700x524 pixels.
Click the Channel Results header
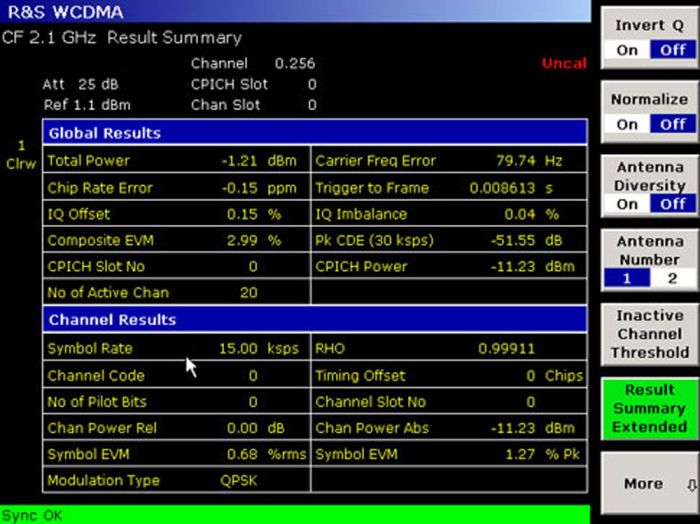coord(315,320)
